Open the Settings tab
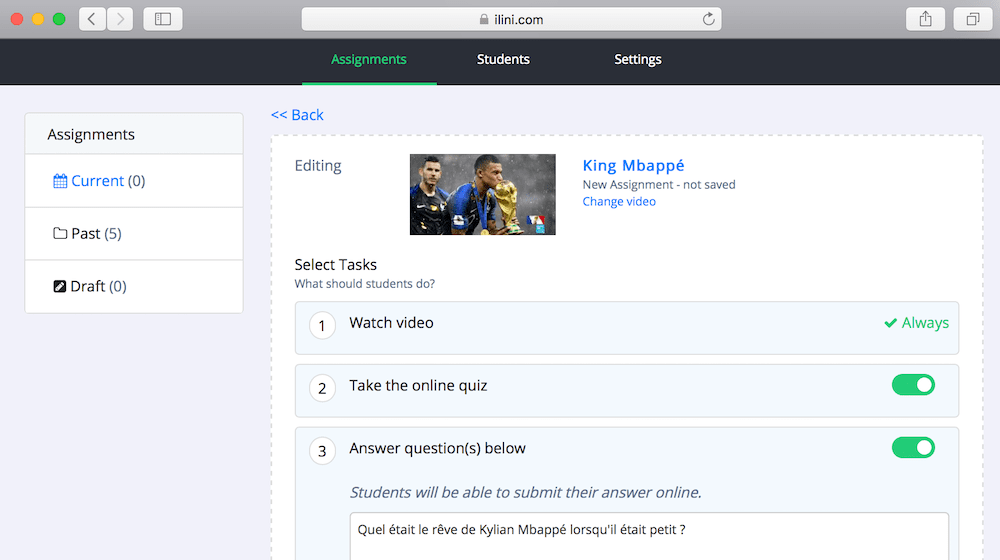The width and height of the screenshot is (1000, 560). tap(638, 60)
